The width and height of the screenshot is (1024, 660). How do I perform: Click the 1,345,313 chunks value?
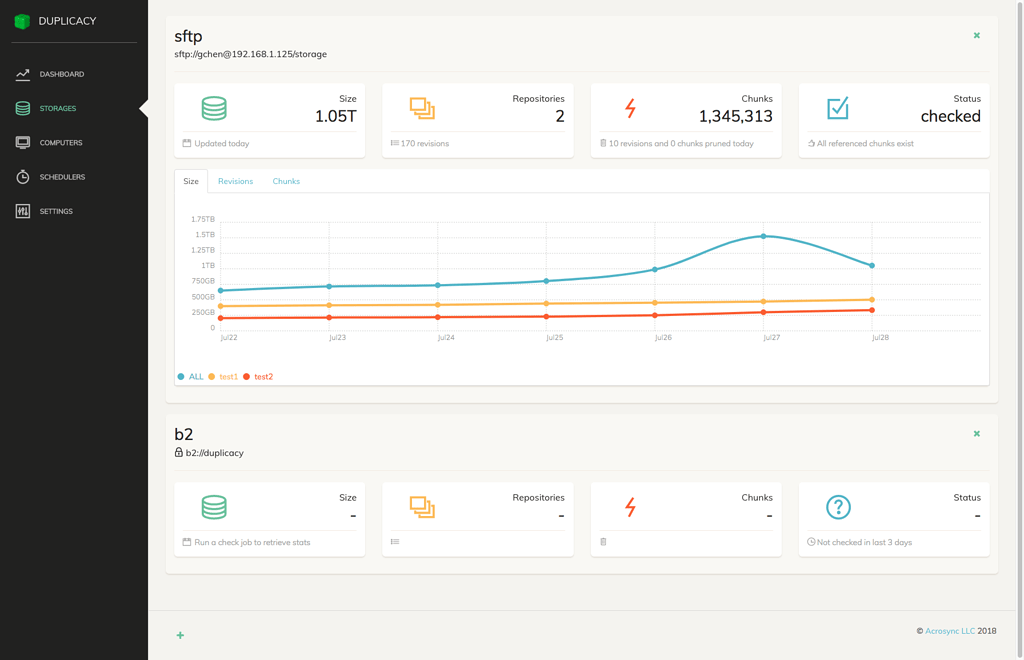coord(735,116)
